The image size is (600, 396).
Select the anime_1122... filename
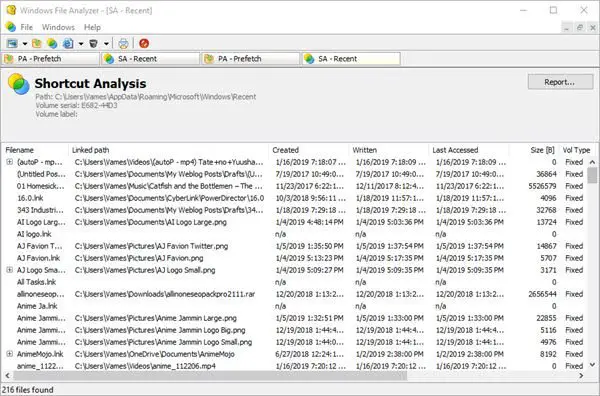click(x=40, y=366)
